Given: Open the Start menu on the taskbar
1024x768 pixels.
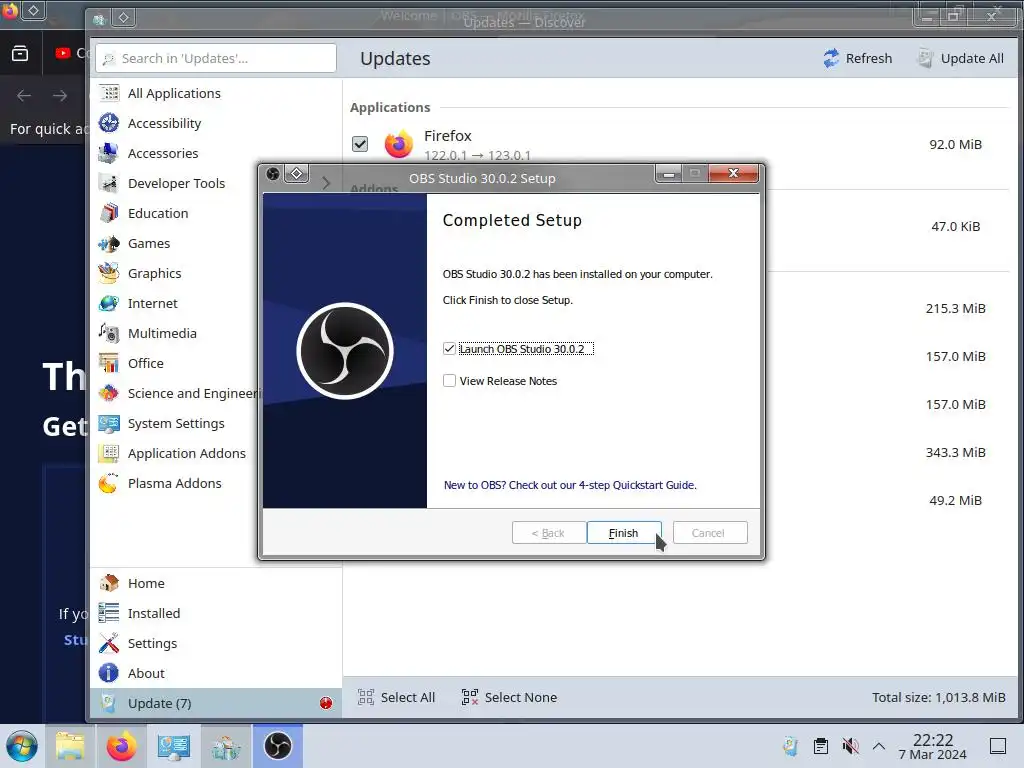Looking at the screenshot, I should click(x=22, y=746).
